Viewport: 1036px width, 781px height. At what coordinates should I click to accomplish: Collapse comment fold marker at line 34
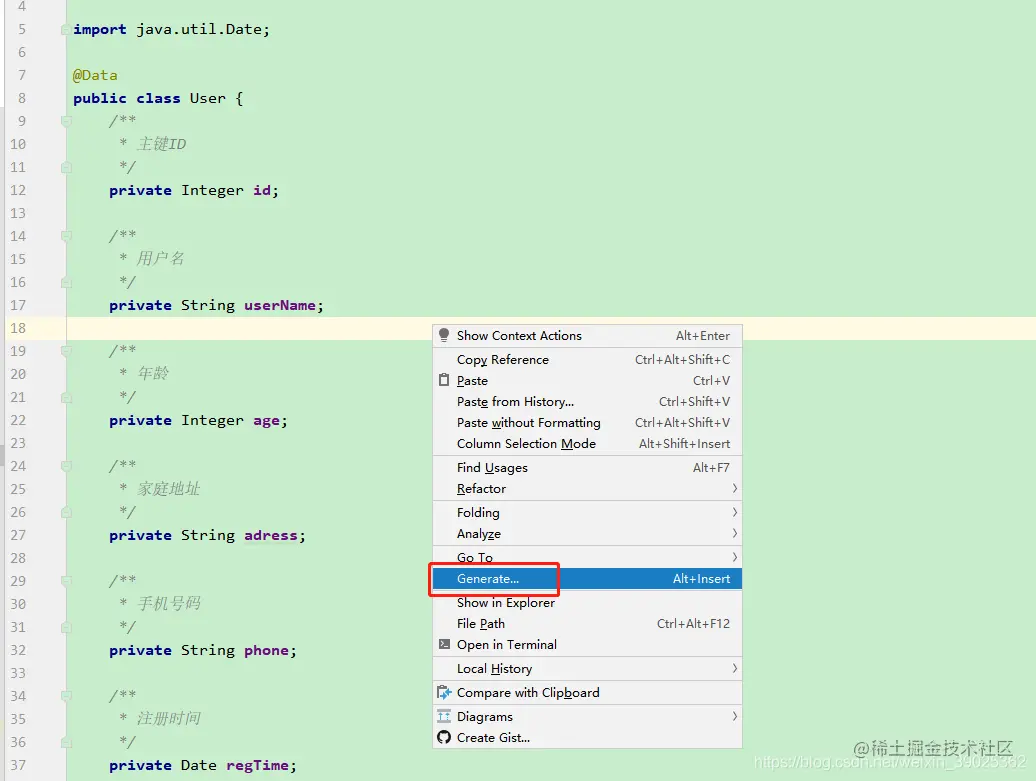(65, 696)
